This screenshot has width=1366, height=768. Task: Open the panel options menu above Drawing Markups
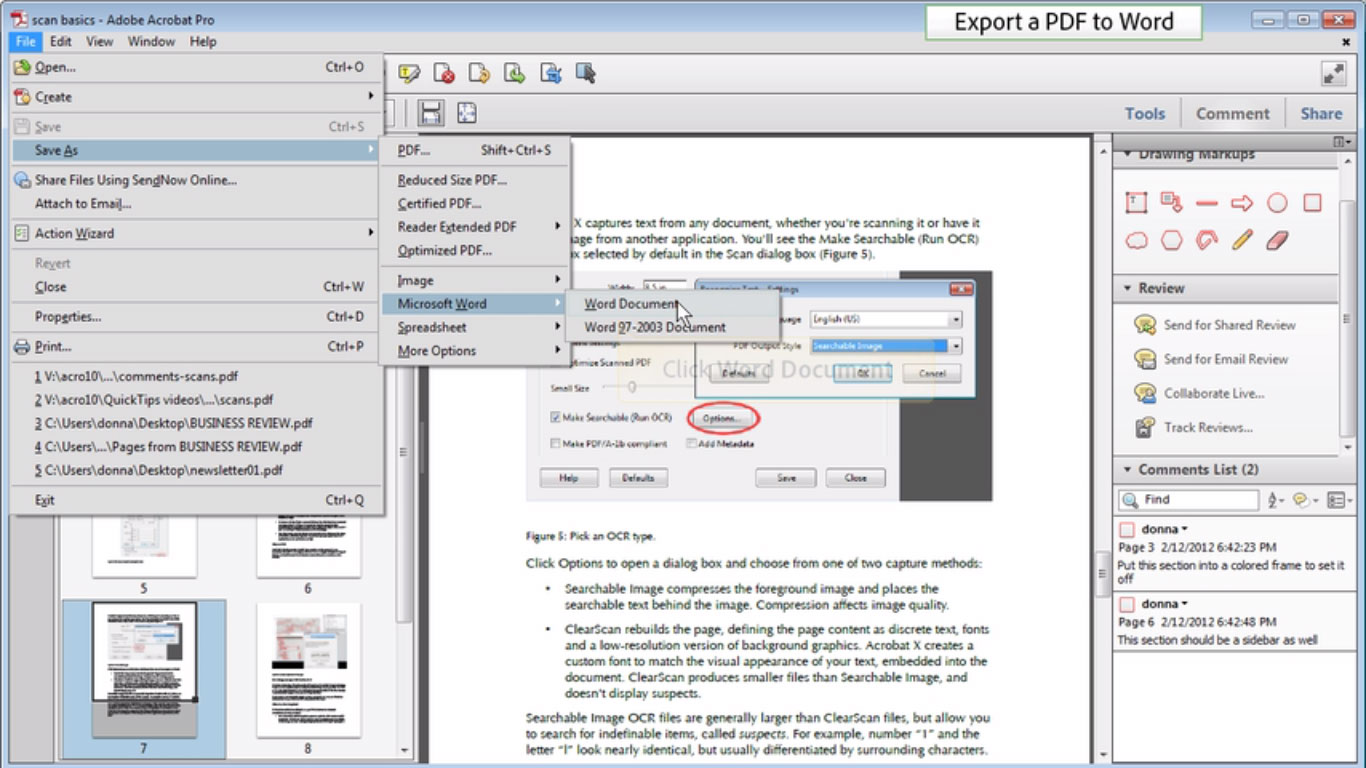click(x=1341, y=141)
